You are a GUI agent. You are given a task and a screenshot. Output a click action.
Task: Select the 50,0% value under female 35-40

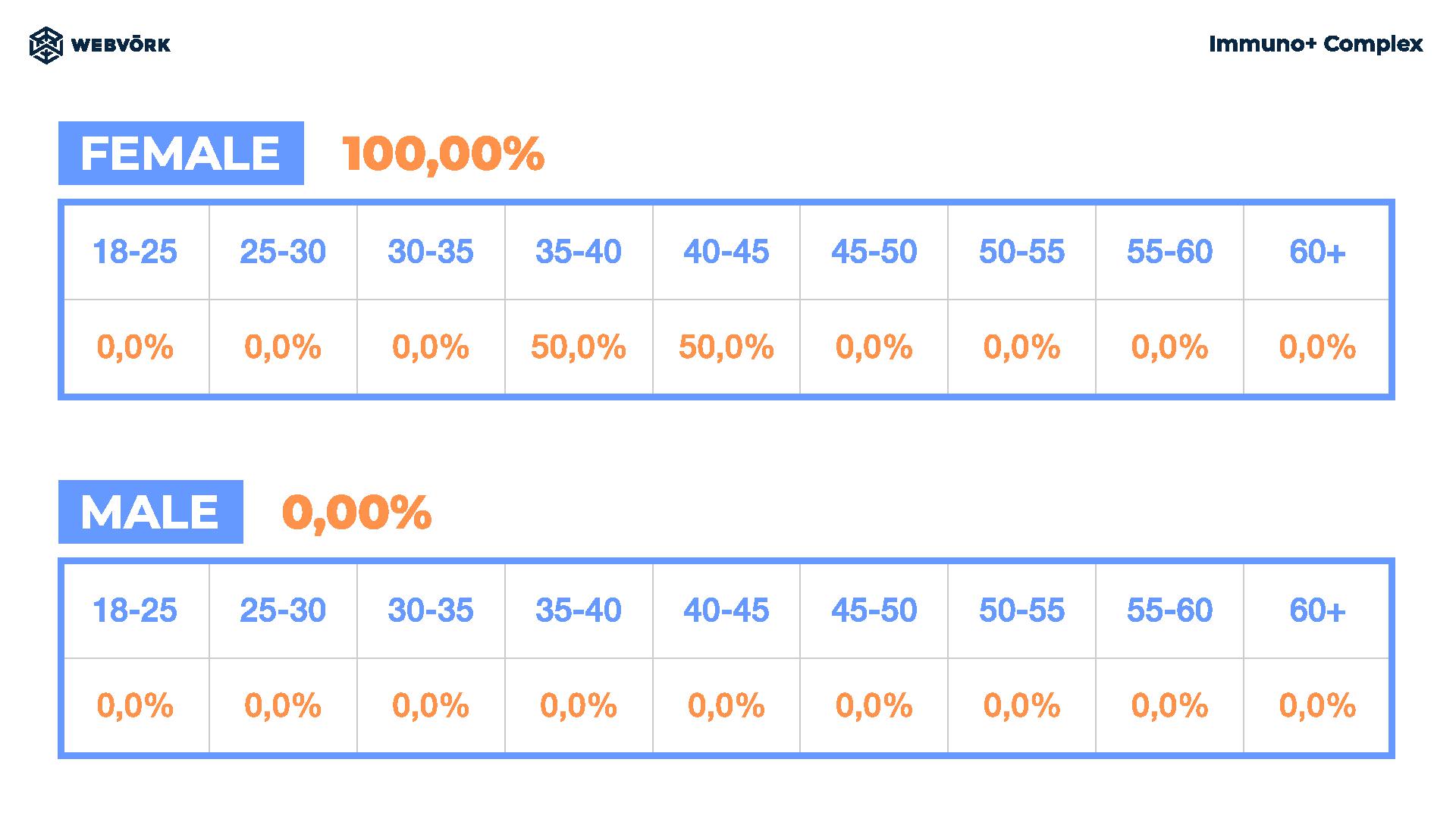click(579, 347)
